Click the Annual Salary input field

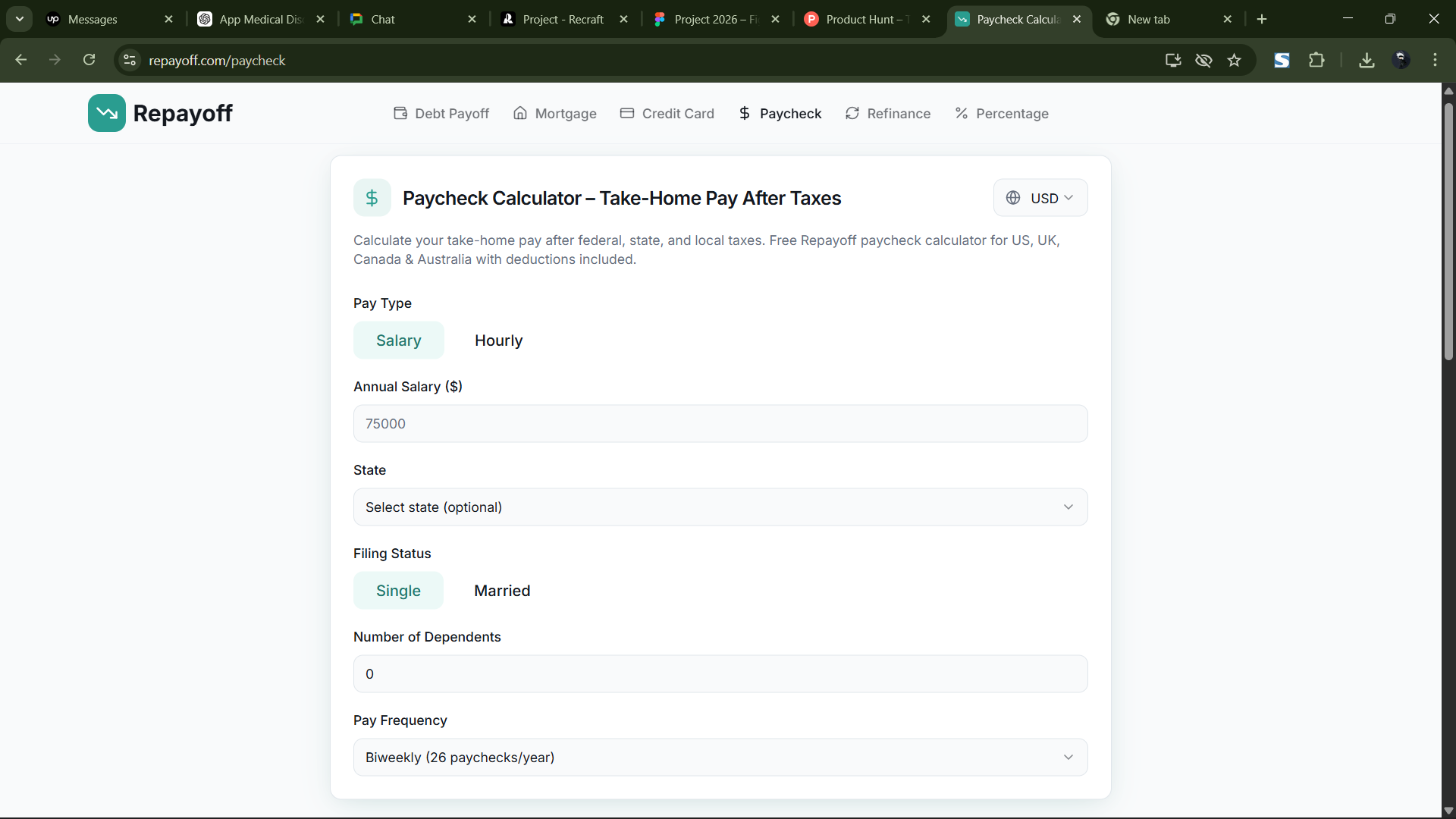pos(720,424)
